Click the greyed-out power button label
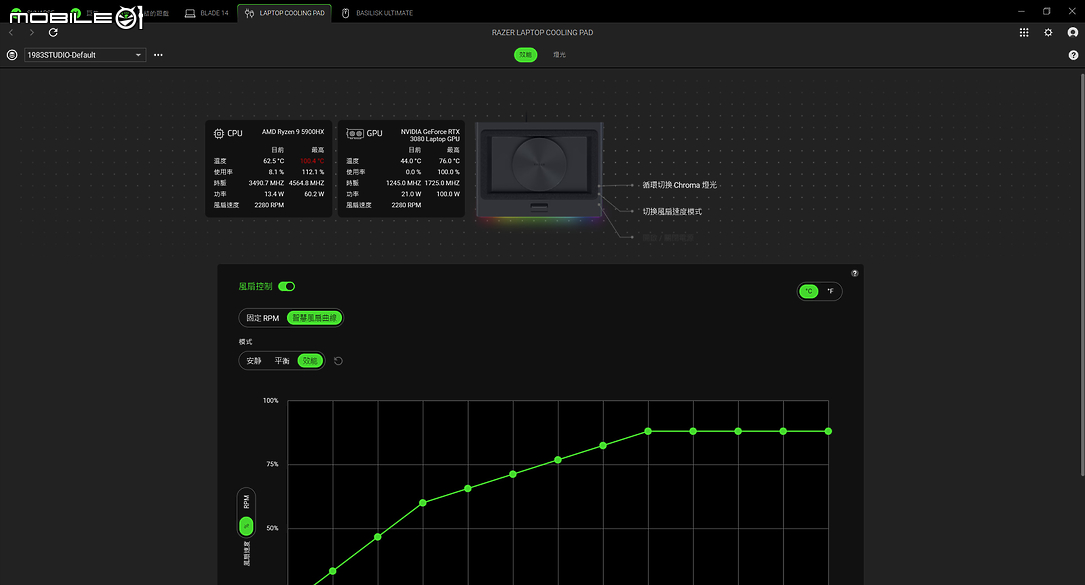 pos(668,237)
